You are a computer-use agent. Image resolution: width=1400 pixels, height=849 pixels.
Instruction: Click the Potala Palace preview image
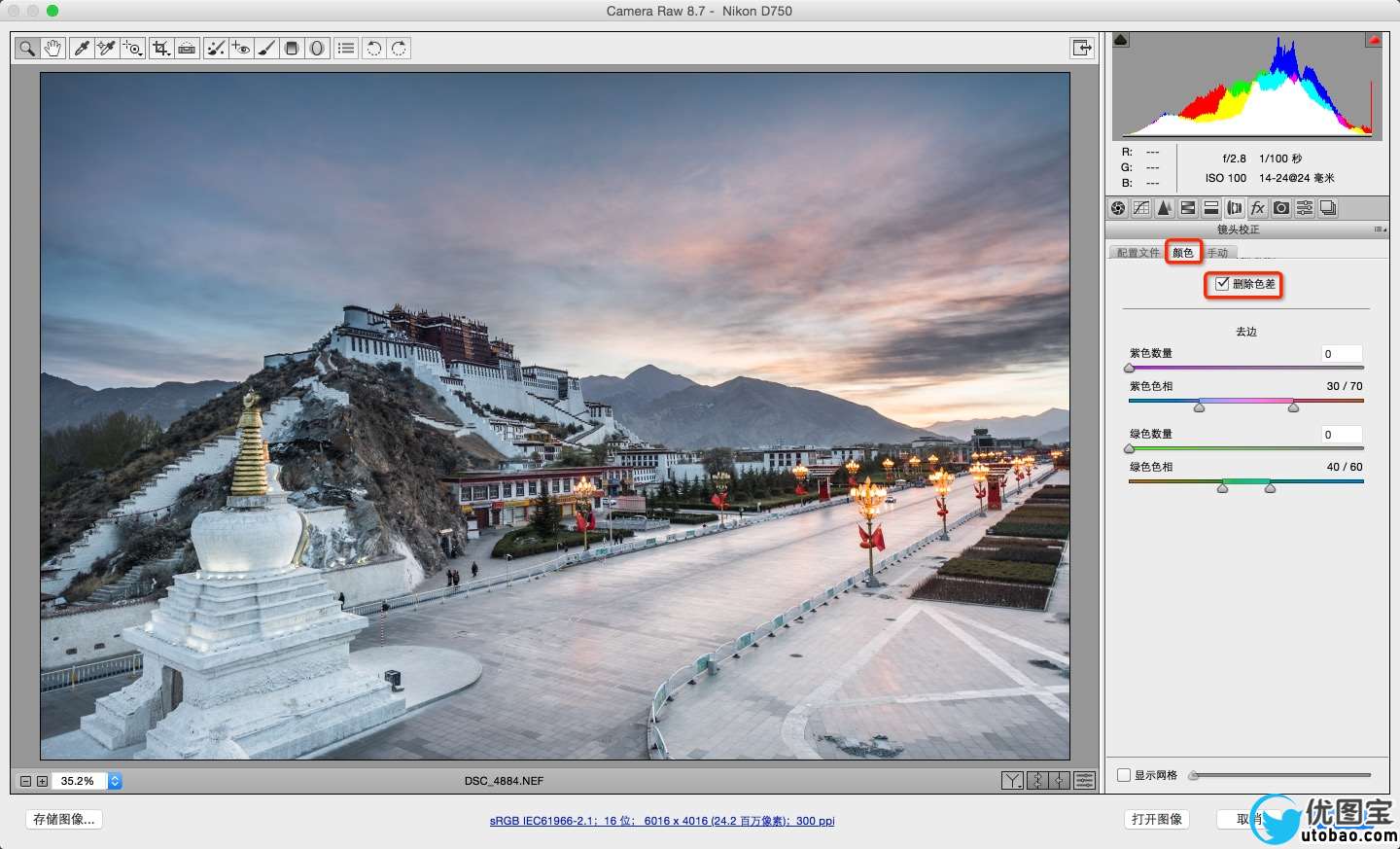[555, 415]
